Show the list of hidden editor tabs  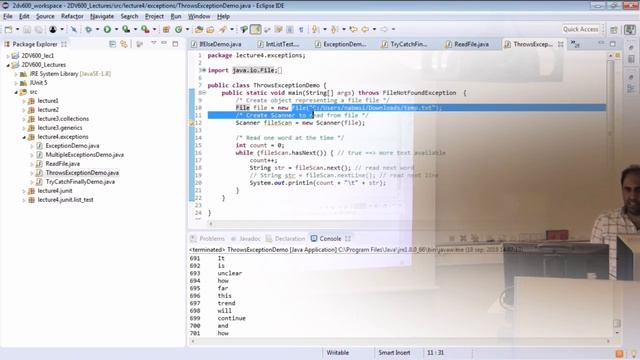[575, 44]
